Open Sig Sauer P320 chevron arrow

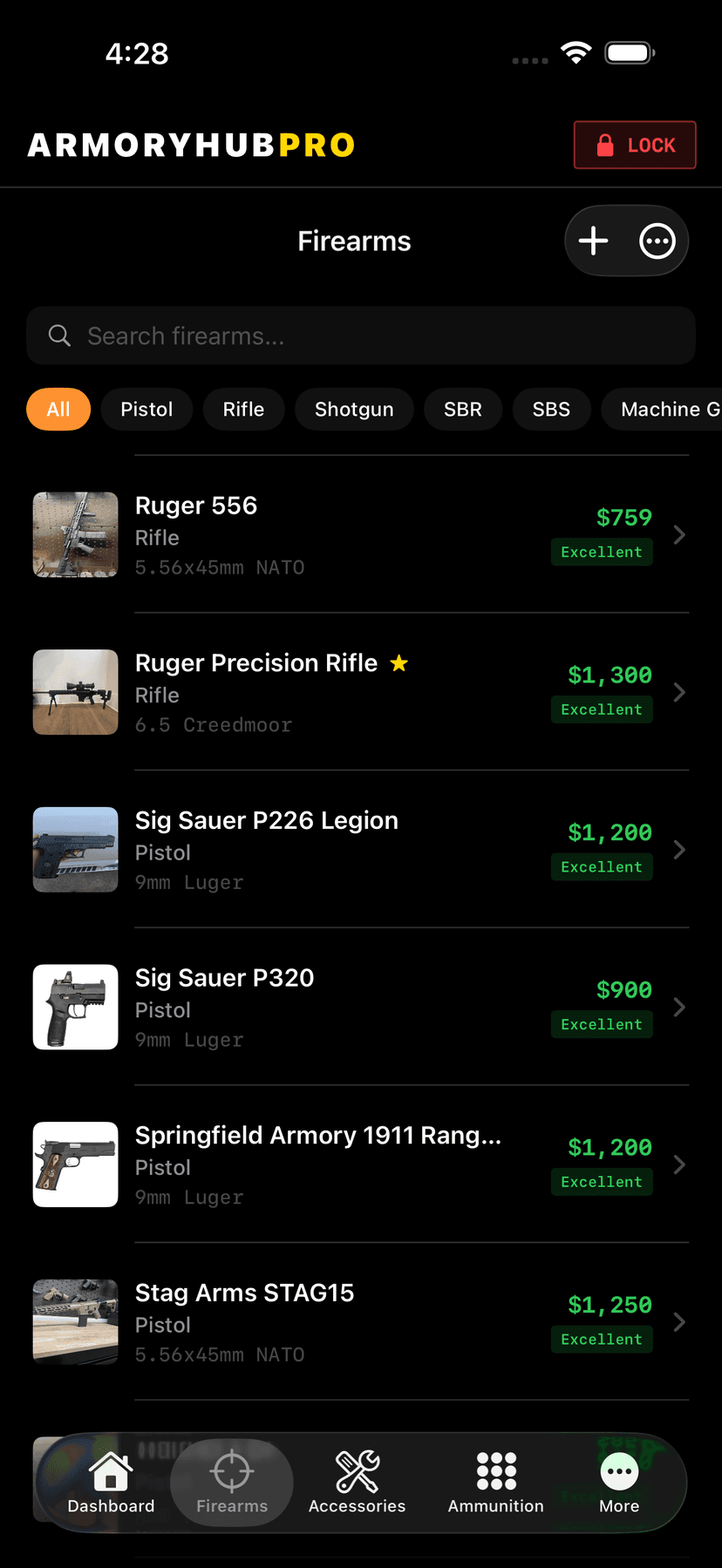(x=679, y=1008)
